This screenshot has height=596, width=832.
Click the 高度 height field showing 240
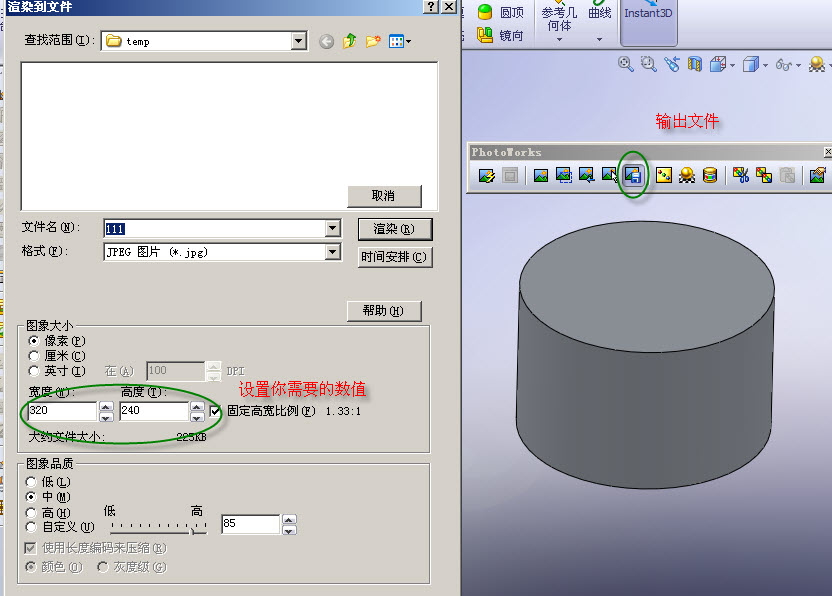pos(154,411)
